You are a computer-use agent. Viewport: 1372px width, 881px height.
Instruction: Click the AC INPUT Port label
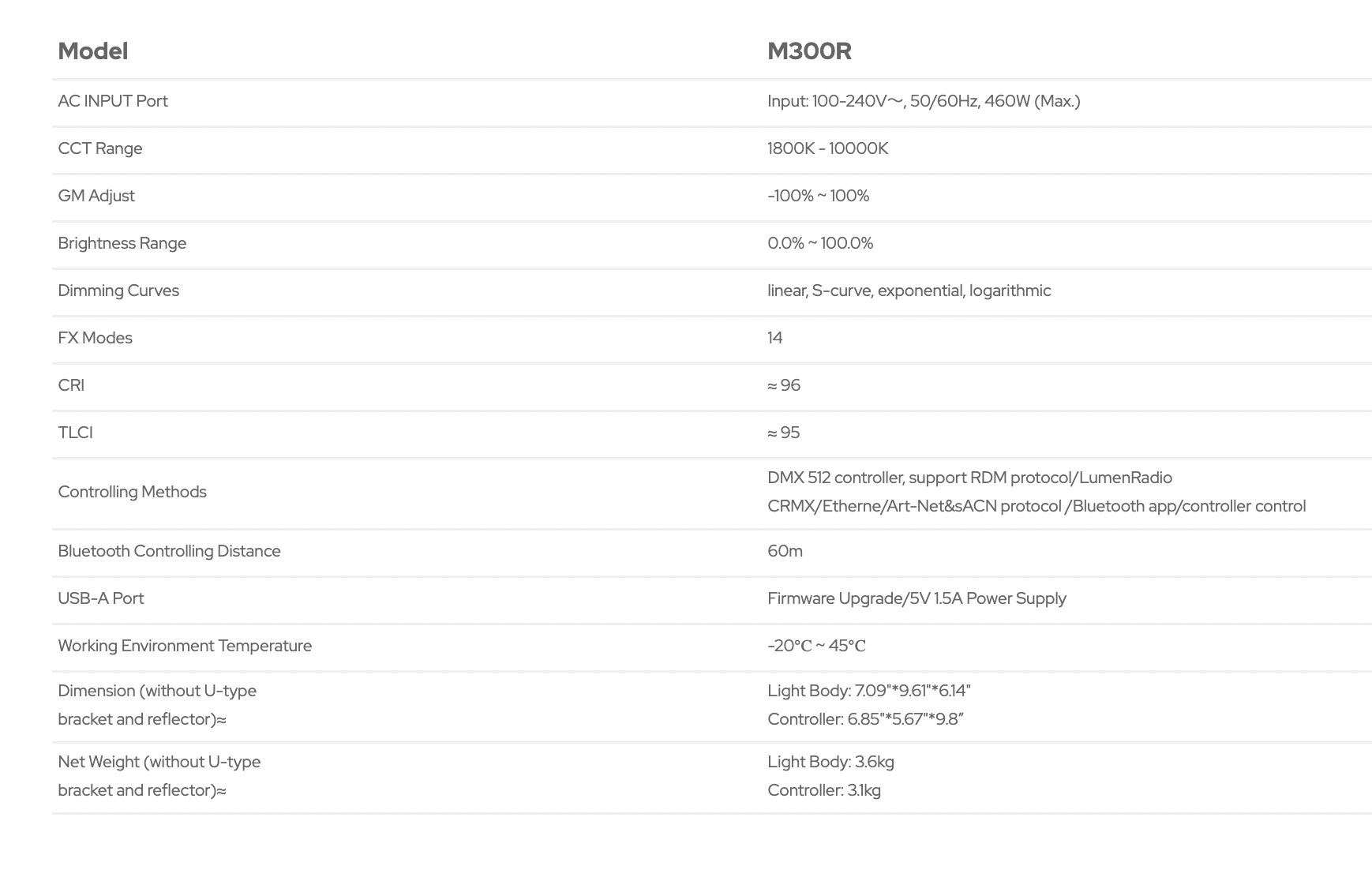113,101
